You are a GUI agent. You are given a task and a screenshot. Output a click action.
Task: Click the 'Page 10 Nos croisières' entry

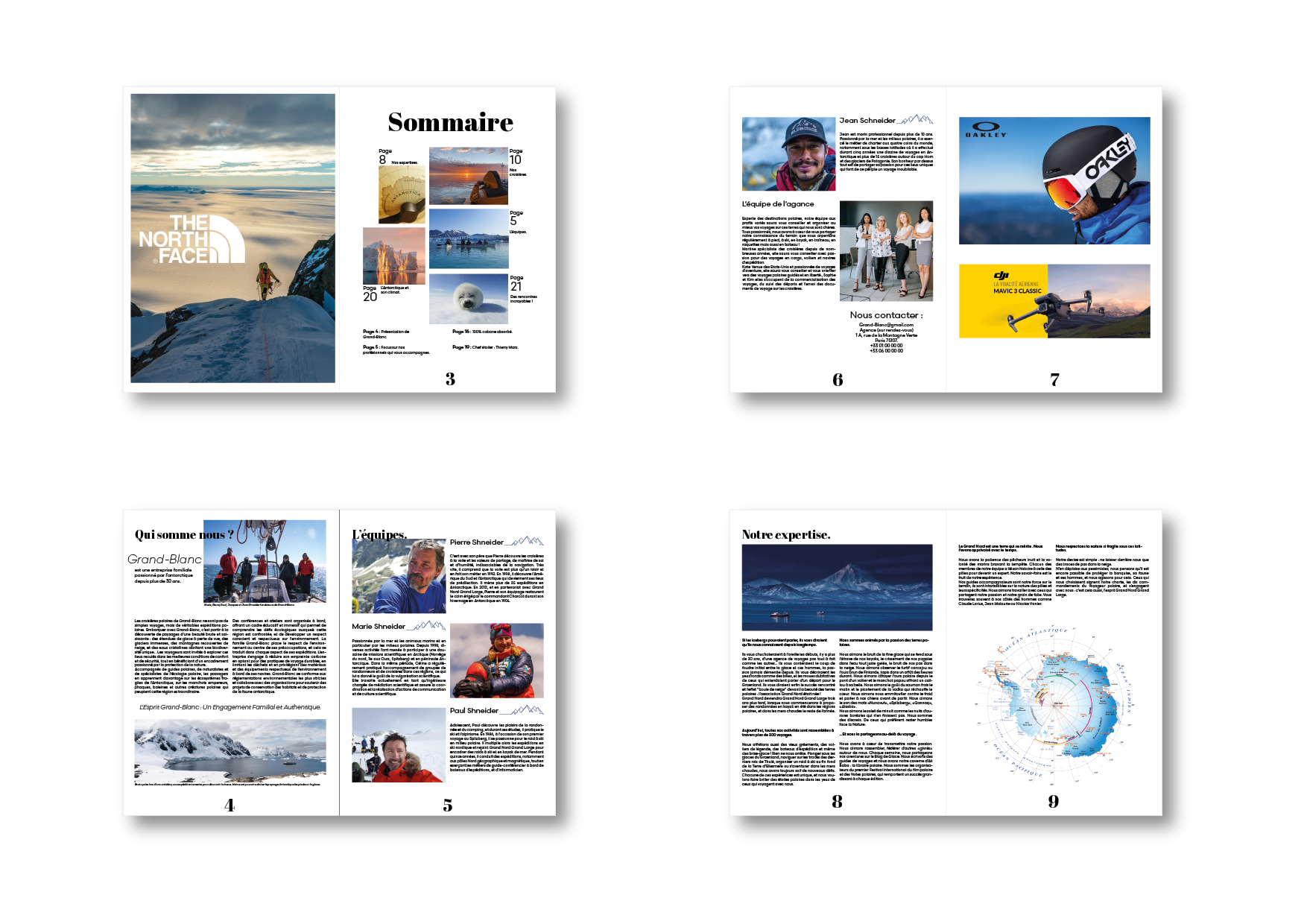(518, 162)
